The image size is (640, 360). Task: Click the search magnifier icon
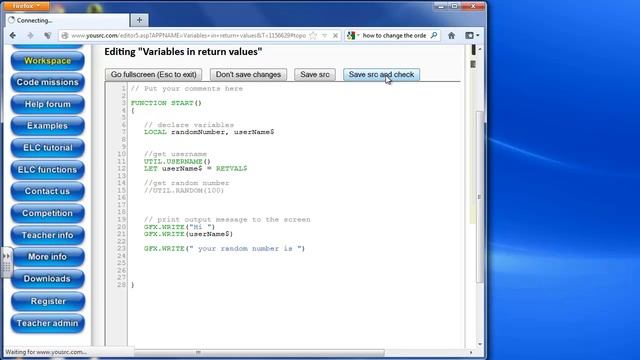434,36
